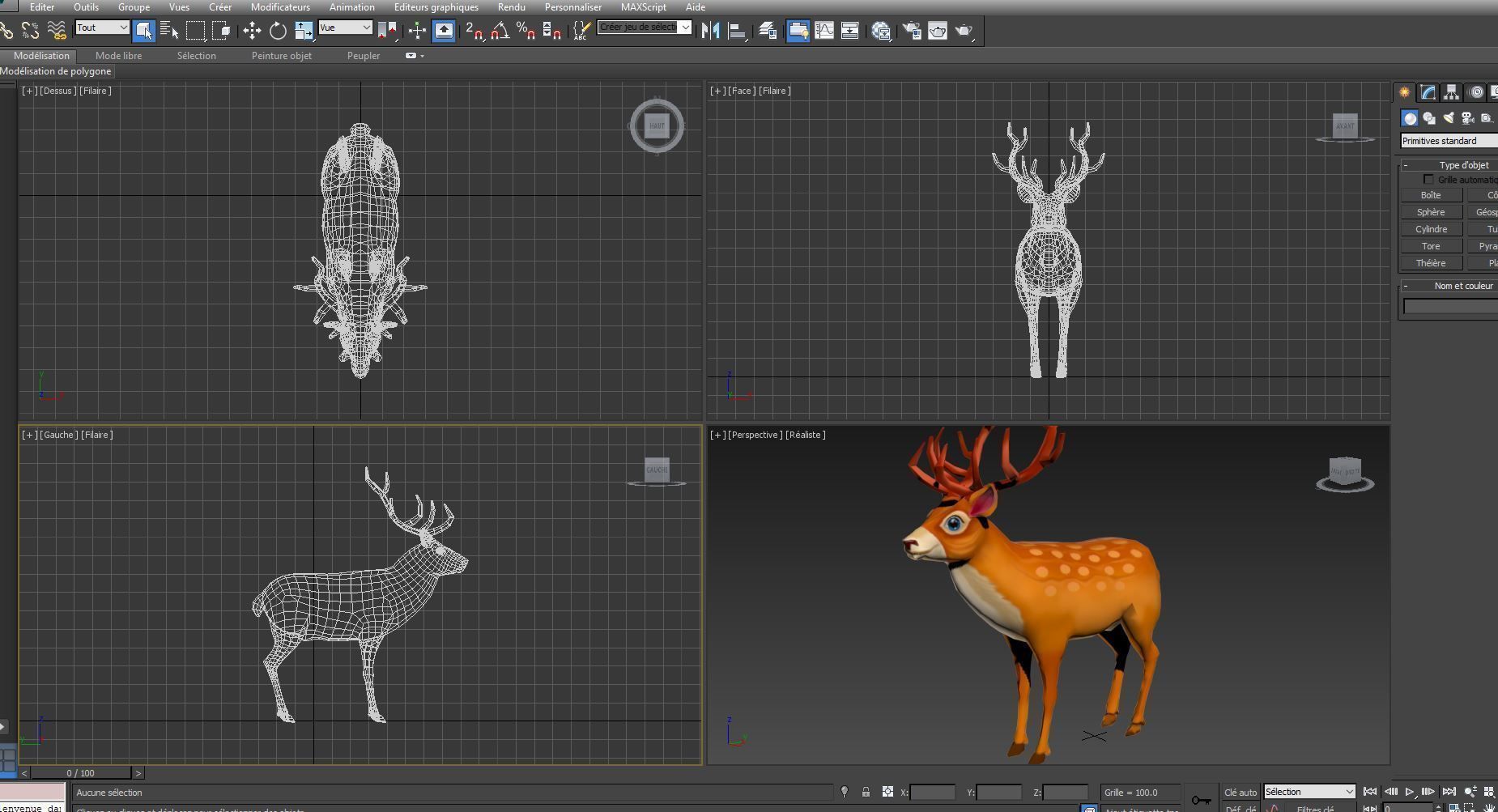Click the Use Pivot Point Center icon
The width and height of the screenshot is (1498, 812).
(x=387, y=31)
